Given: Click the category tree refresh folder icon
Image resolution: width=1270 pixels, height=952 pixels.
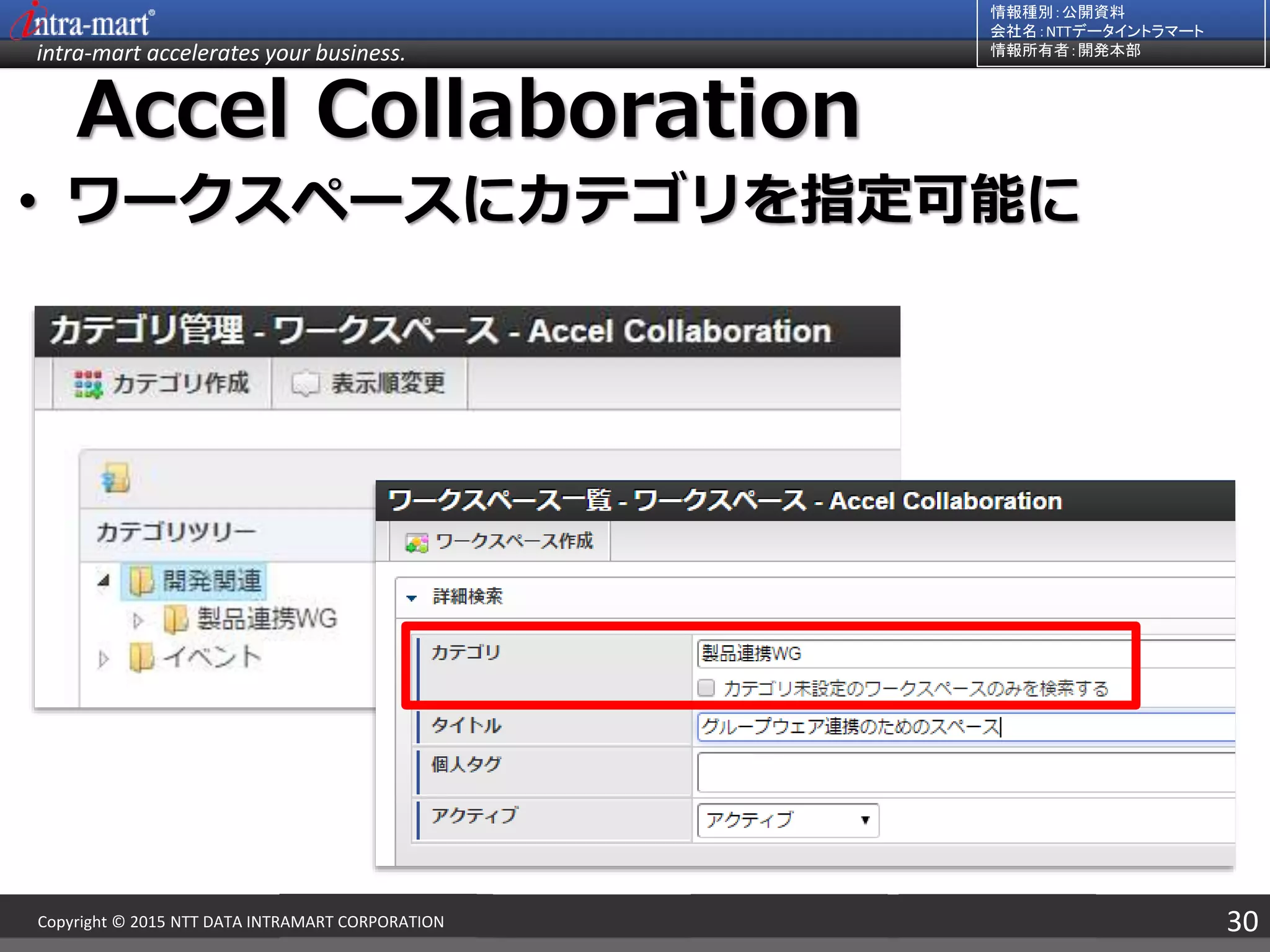Looking at the screenshot, I should tap(115, 478).
